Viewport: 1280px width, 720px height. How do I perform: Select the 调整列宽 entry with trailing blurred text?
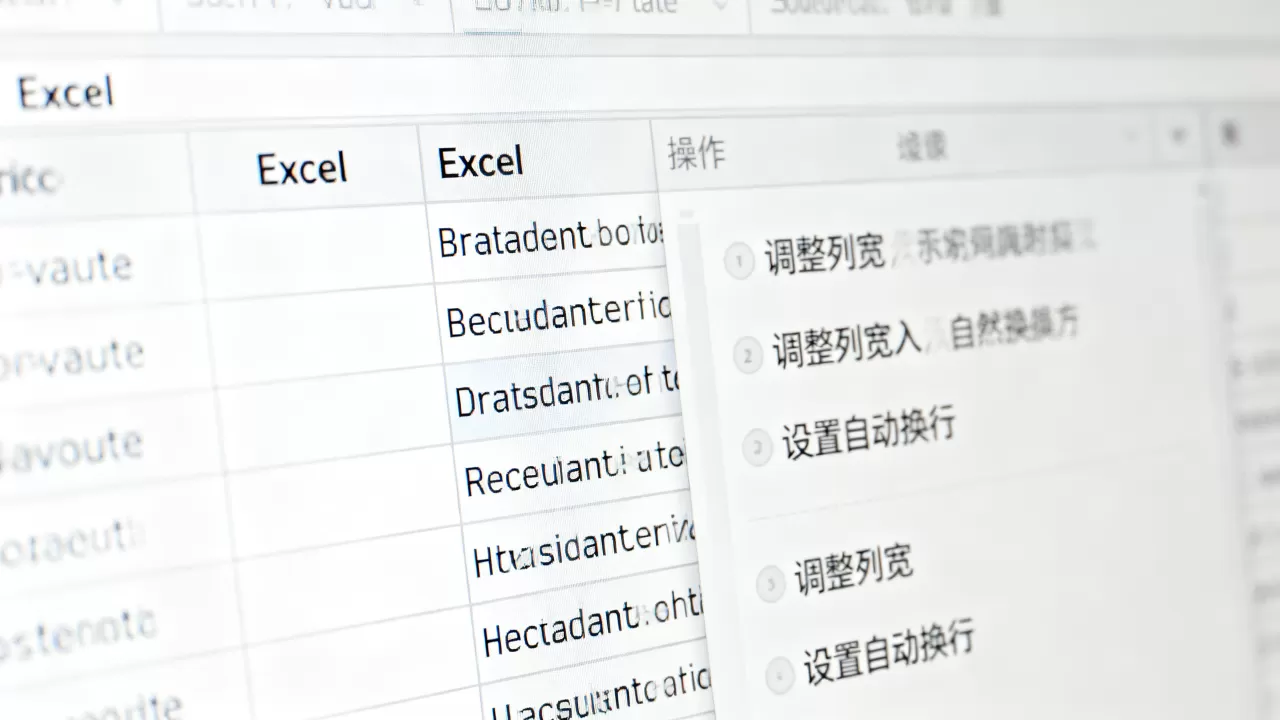pyautogui.click(x=930, y=249)
